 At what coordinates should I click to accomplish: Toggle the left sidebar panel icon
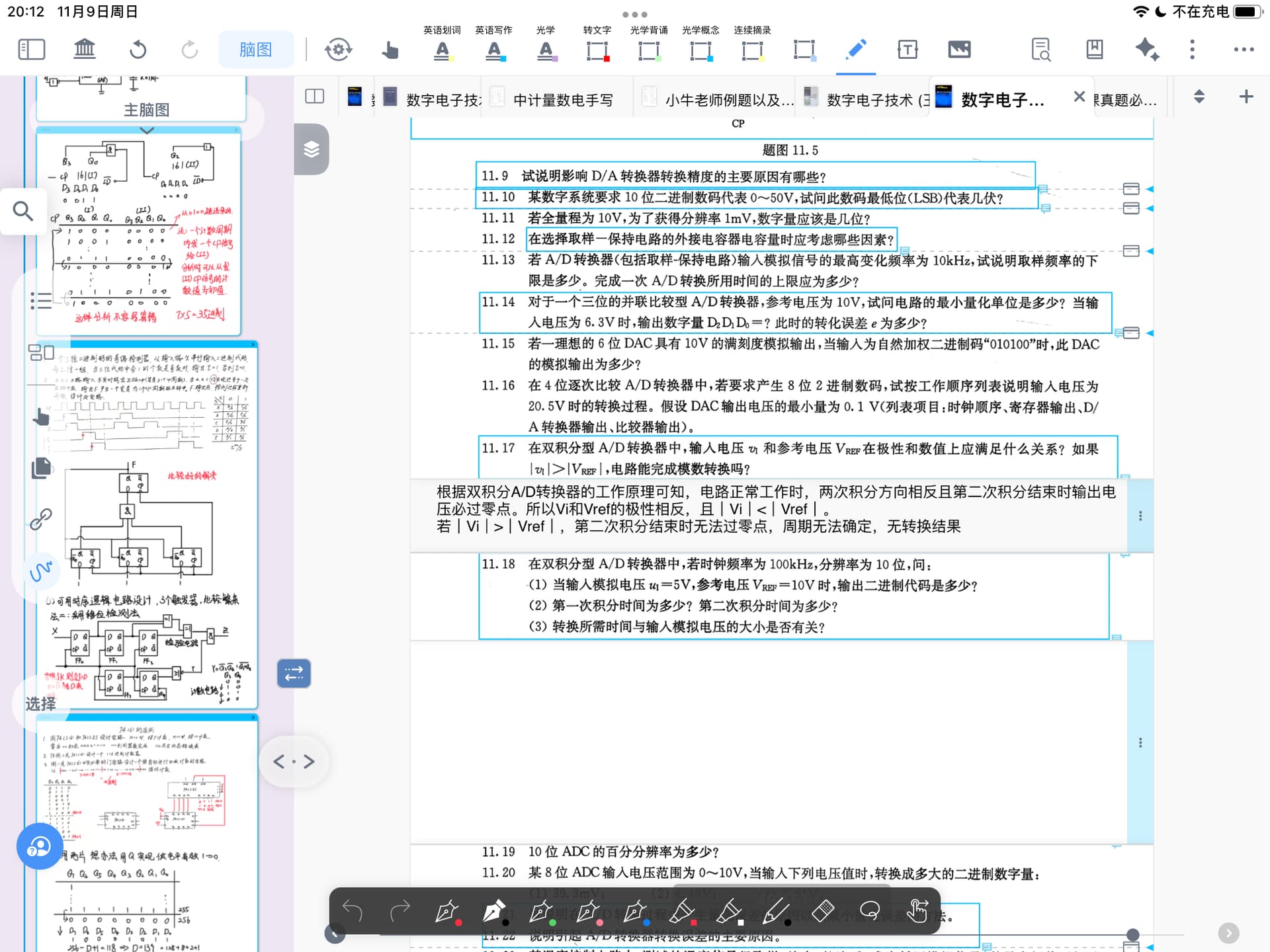[31, 50]
